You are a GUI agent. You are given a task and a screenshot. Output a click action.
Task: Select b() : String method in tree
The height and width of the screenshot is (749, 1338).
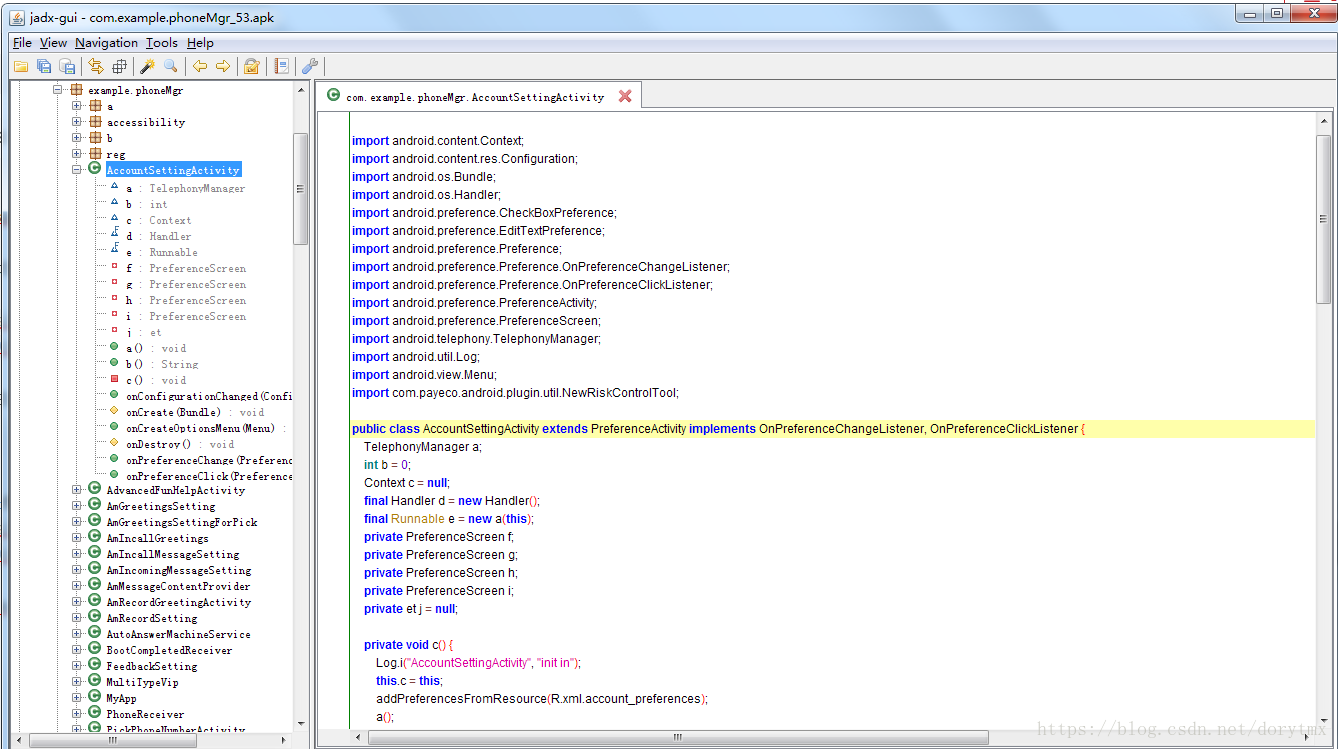pyautogui.click(x=162, y=364)
